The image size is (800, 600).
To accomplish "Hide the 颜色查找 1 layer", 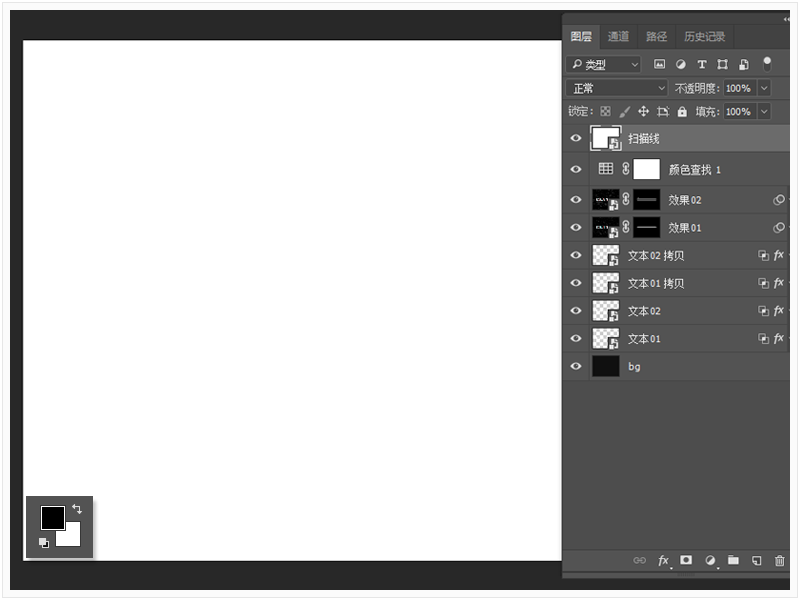I will point(576,169).
